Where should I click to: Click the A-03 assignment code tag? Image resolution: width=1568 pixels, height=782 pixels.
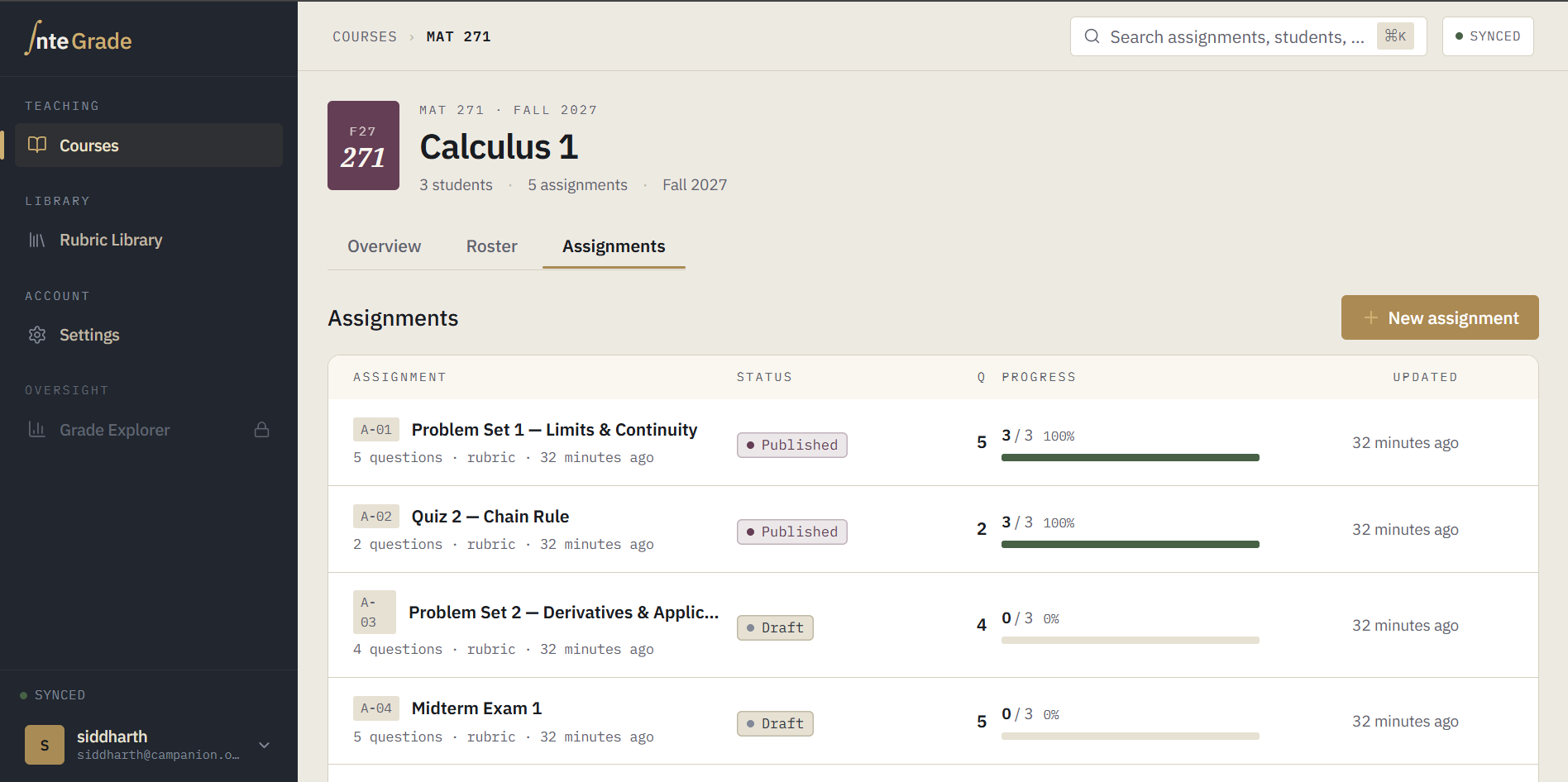point(374,612)
